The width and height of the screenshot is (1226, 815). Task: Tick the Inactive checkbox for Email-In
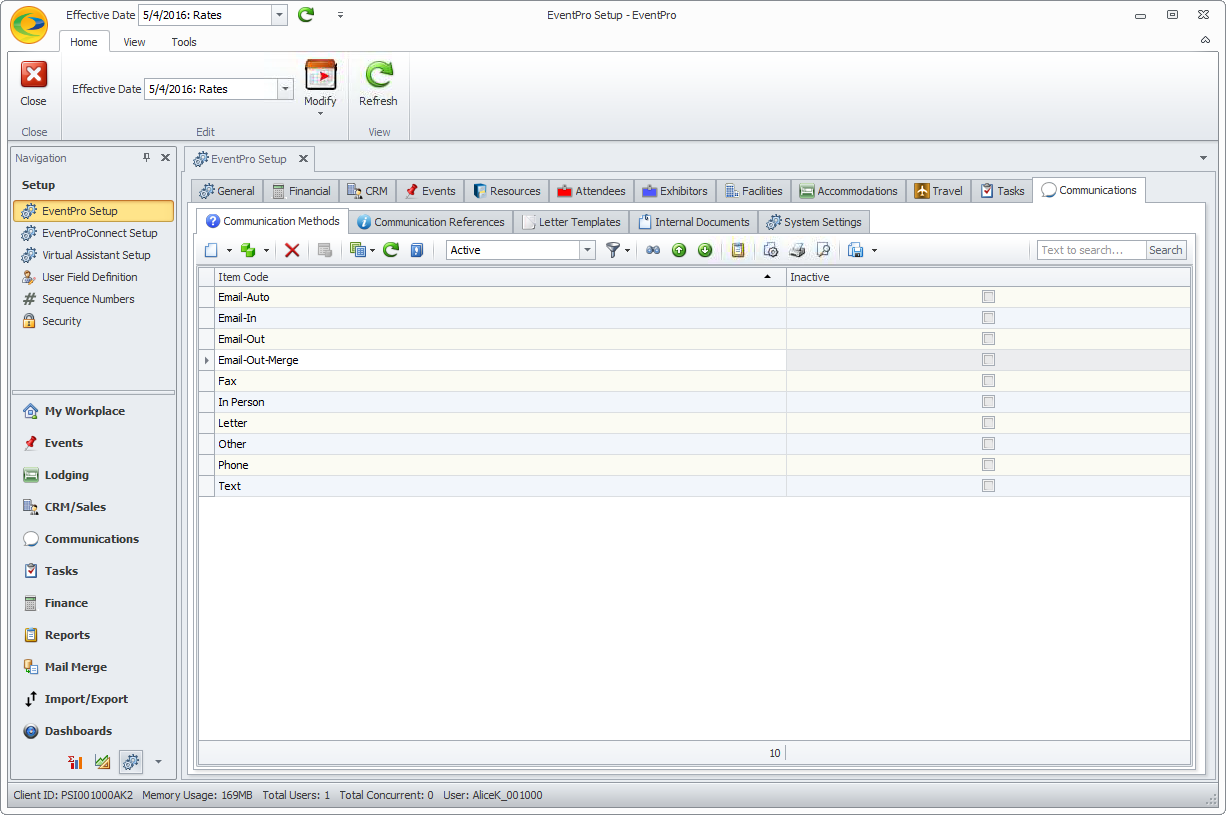tap(988, 318)
